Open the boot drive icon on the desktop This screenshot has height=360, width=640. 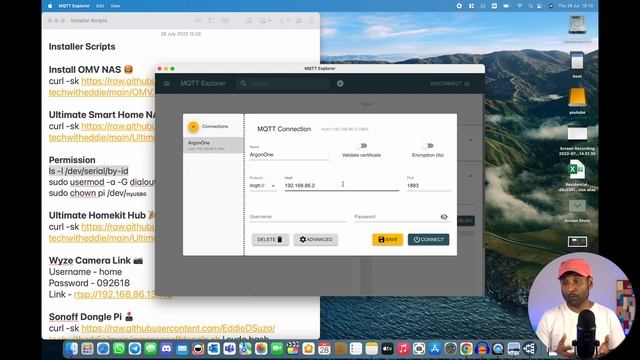(x=577, y=62)
